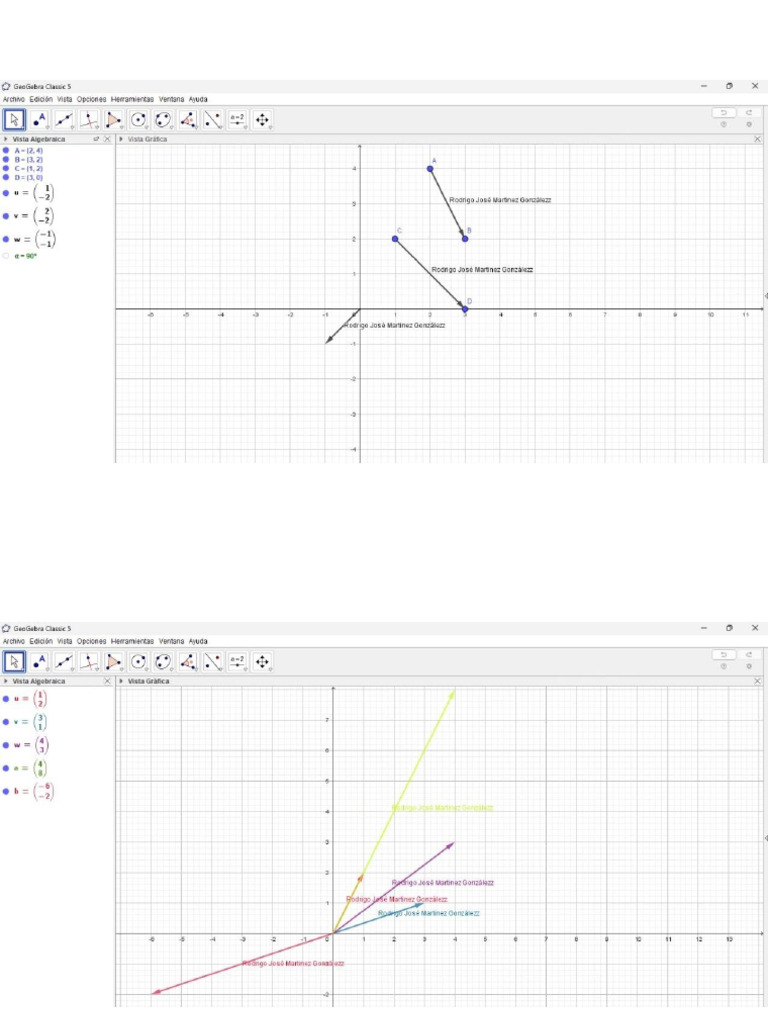Hide vector u = (1, -2) in upper window

pos(6,193)
